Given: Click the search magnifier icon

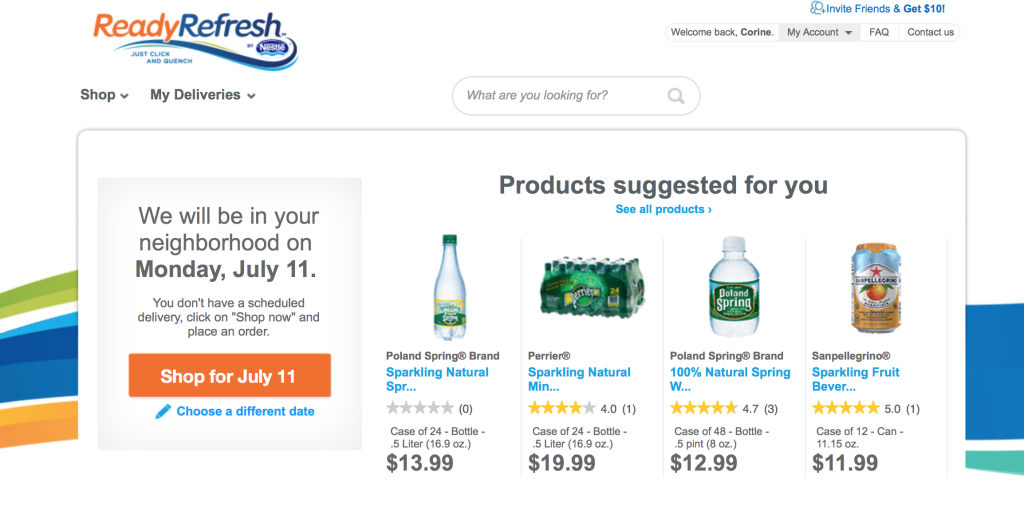Looking at the screenshot, I should [x=676, y=96].
